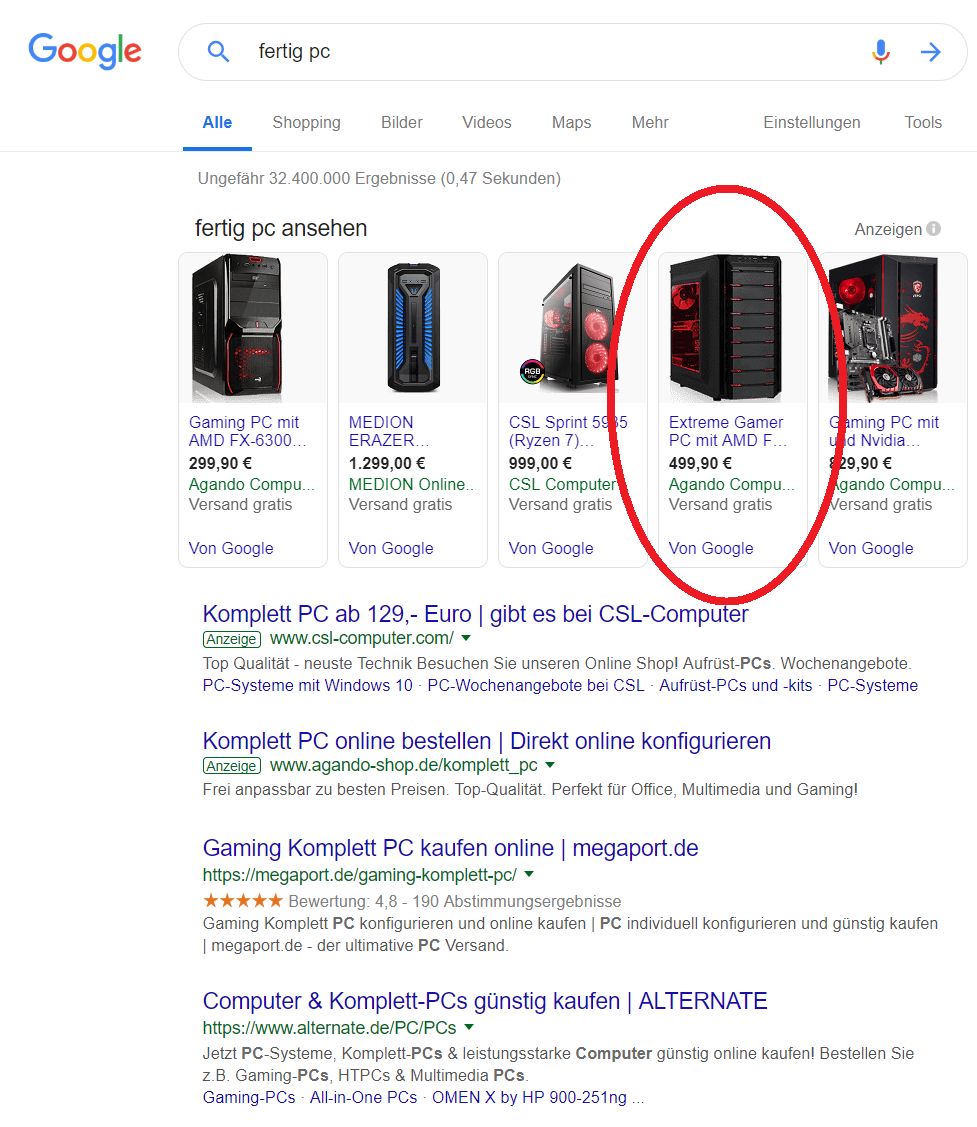Open the search Tools
Image resolution: width=977 pixels, height=1127 pixels.
click(923, 123)
